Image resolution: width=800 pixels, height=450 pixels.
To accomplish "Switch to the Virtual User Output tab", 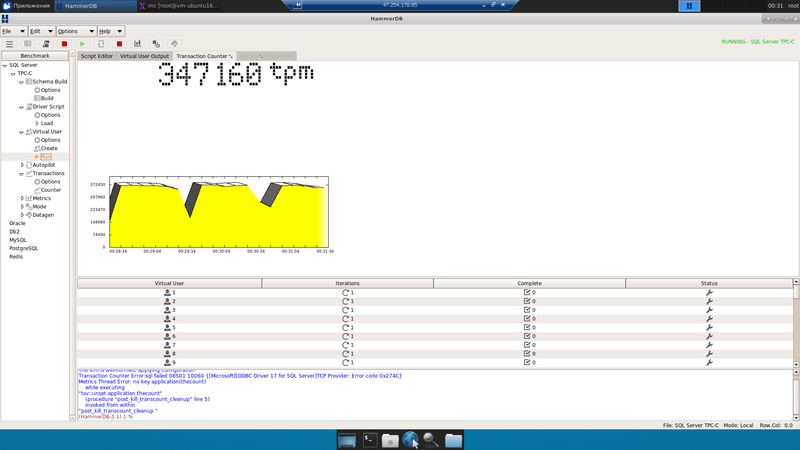I will (144, 56).
